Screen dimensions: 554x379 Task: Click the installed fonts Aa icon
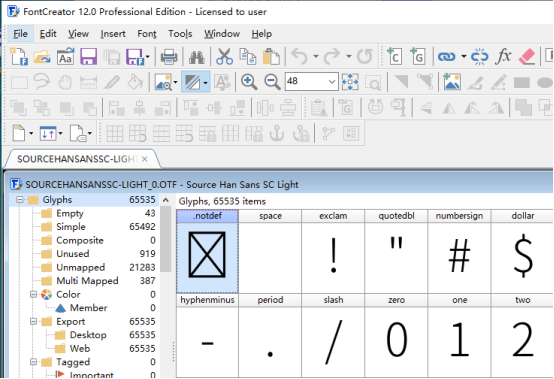pos(65,57)
